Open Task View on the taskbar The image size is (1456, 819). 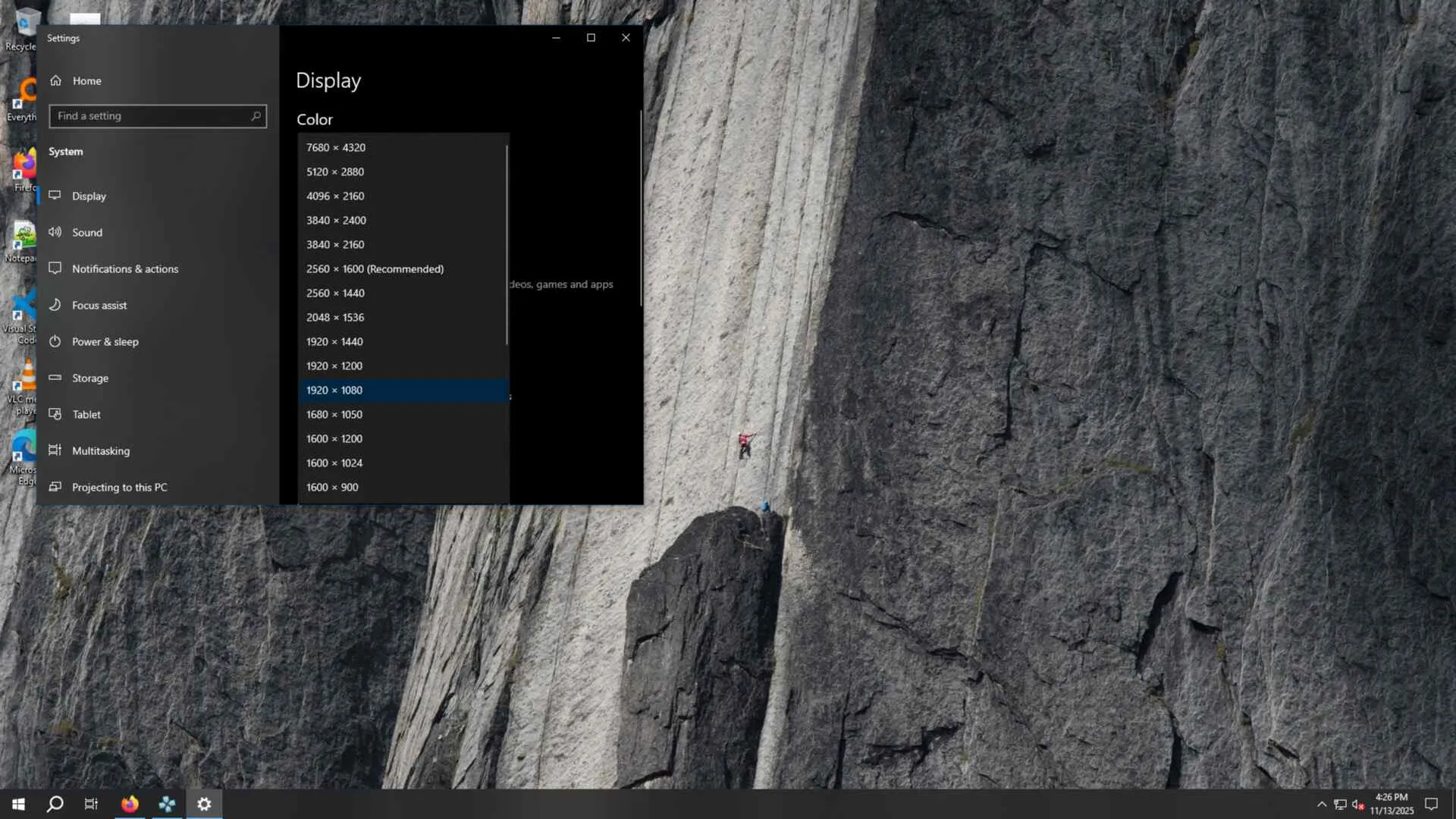[x=91, y=804]
